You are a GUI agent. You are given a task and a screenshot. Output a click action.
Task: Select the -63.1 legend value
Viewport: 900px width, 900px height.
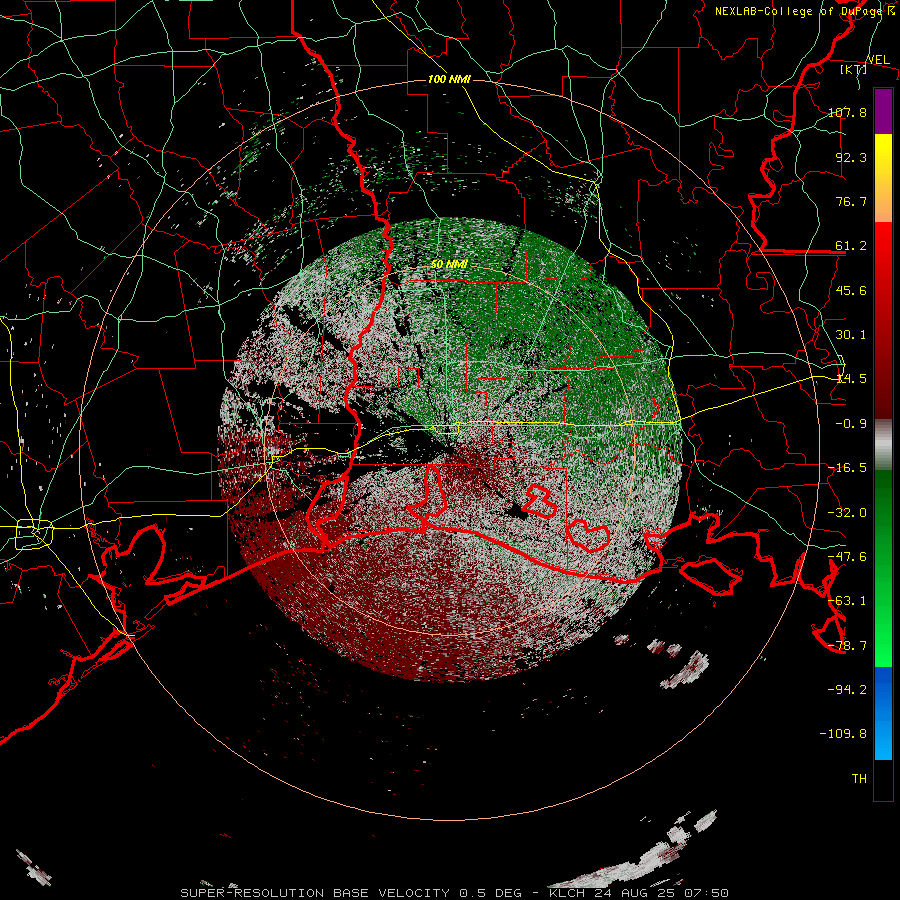pos(847,601)
